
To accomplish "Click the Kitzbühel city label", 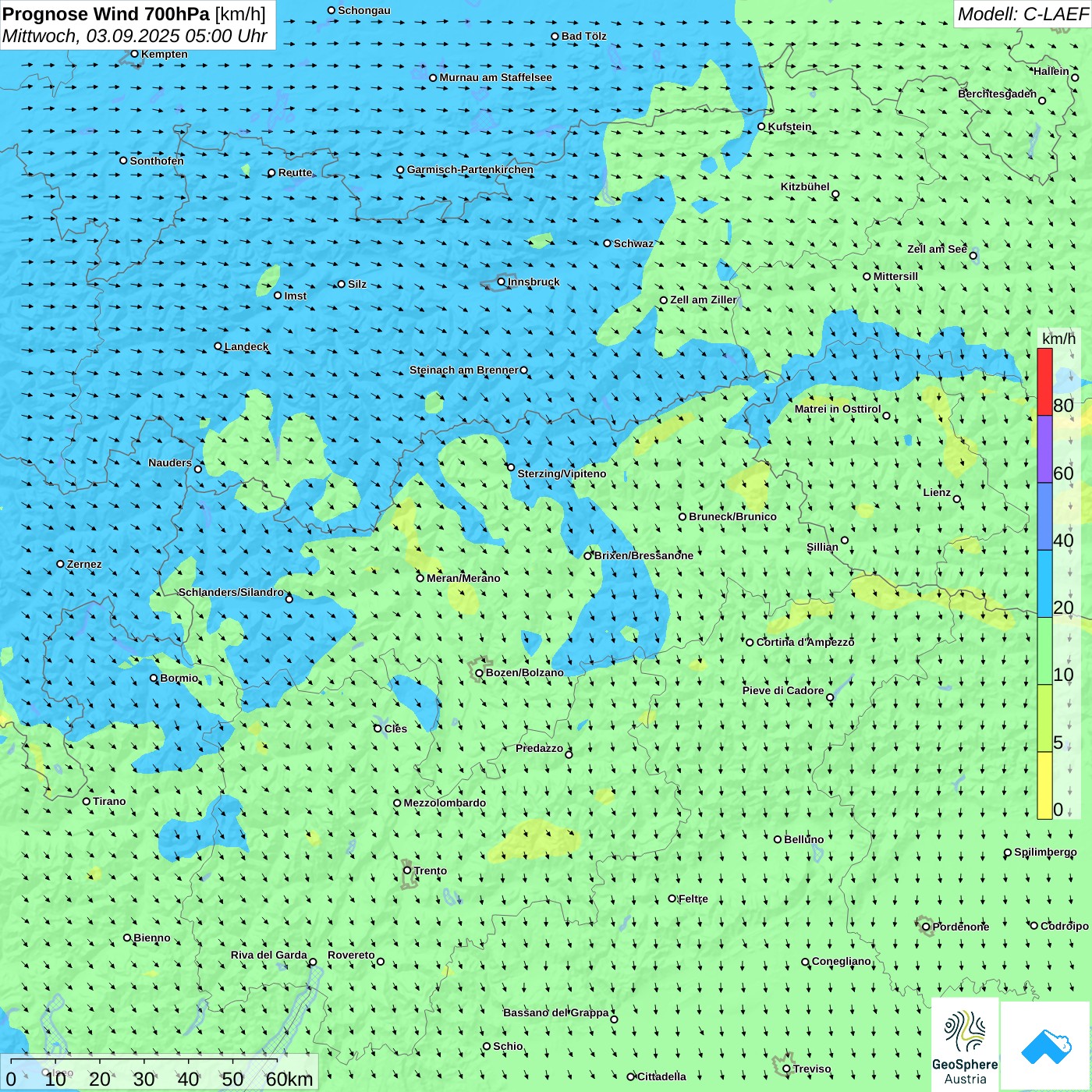I will pos(805,186).
